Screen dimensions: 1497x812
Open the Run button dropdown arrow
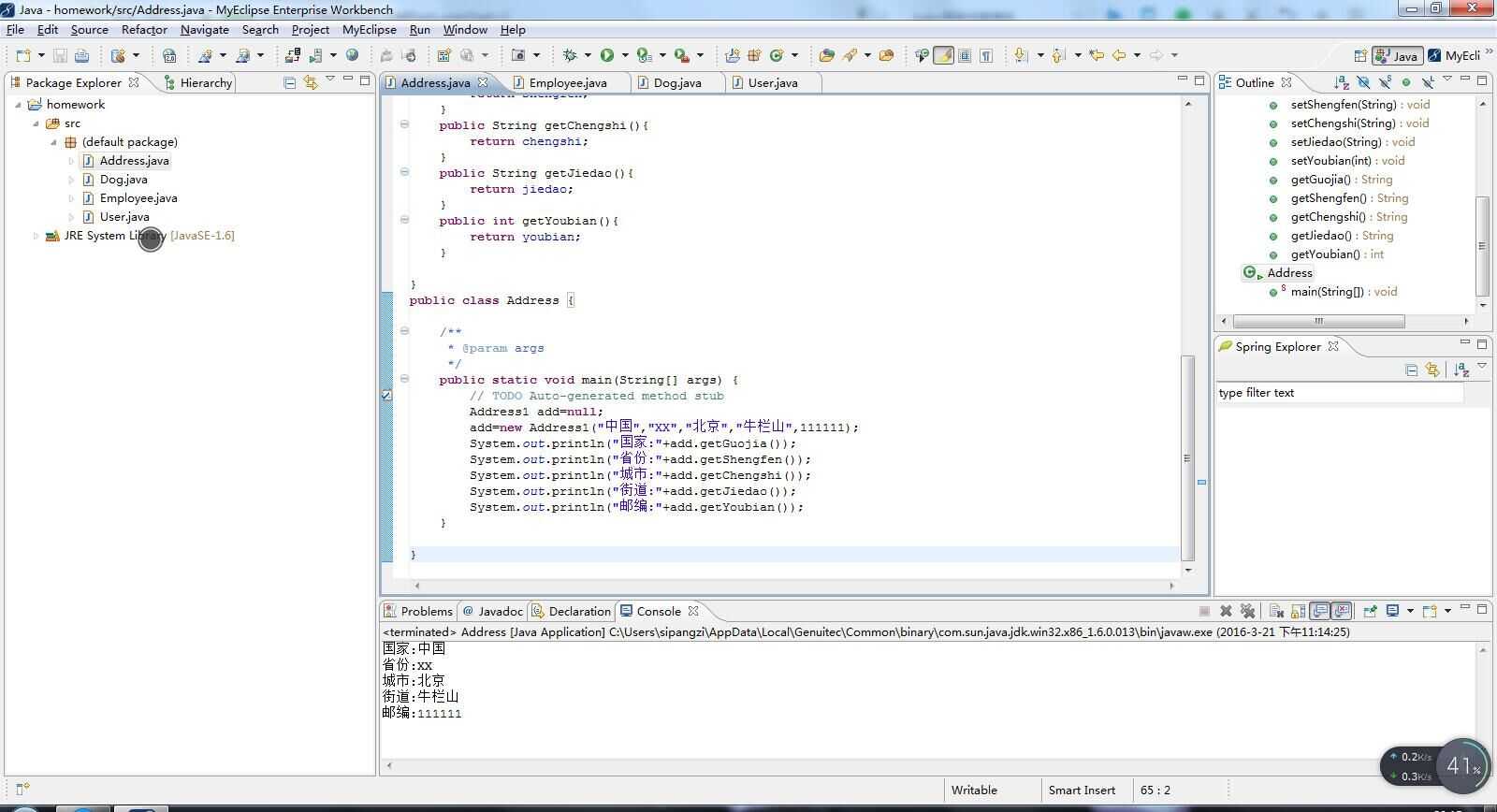624,55
